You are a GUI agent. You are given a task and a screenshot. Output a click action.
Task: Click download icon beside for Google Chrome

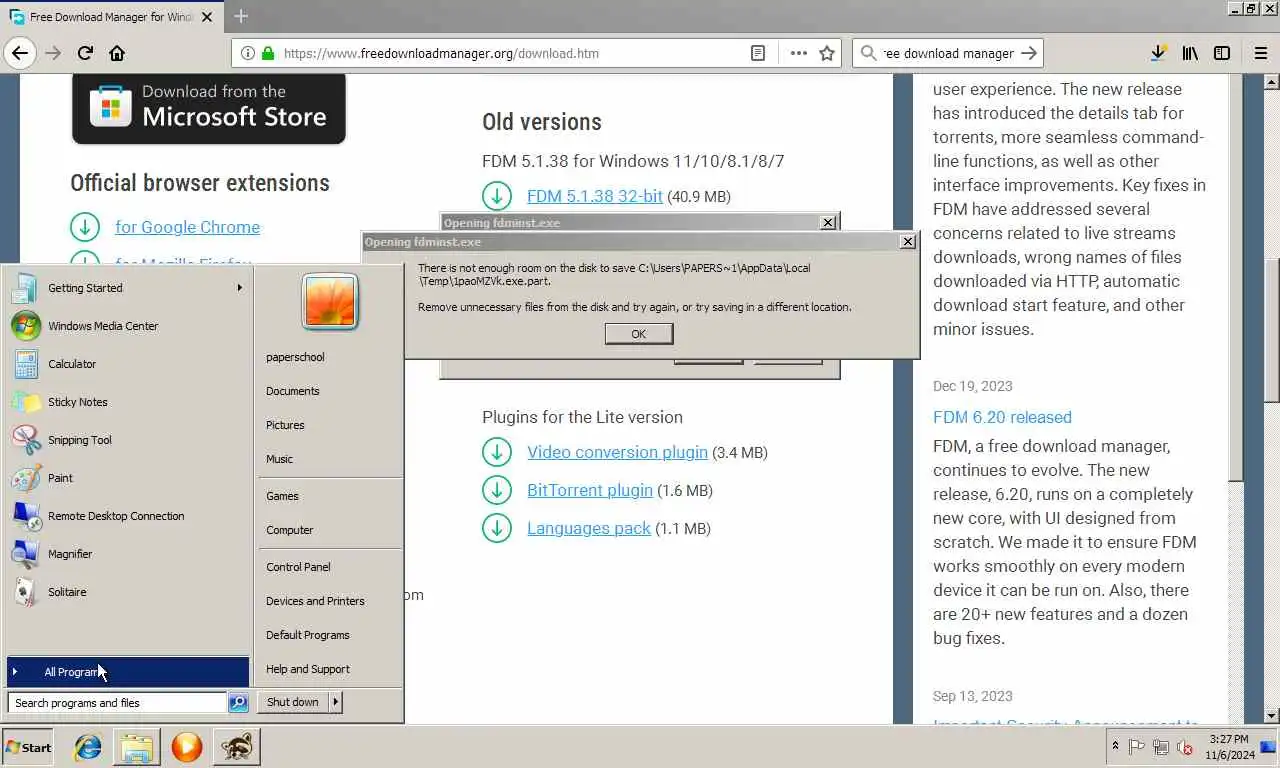click(85, 227)
